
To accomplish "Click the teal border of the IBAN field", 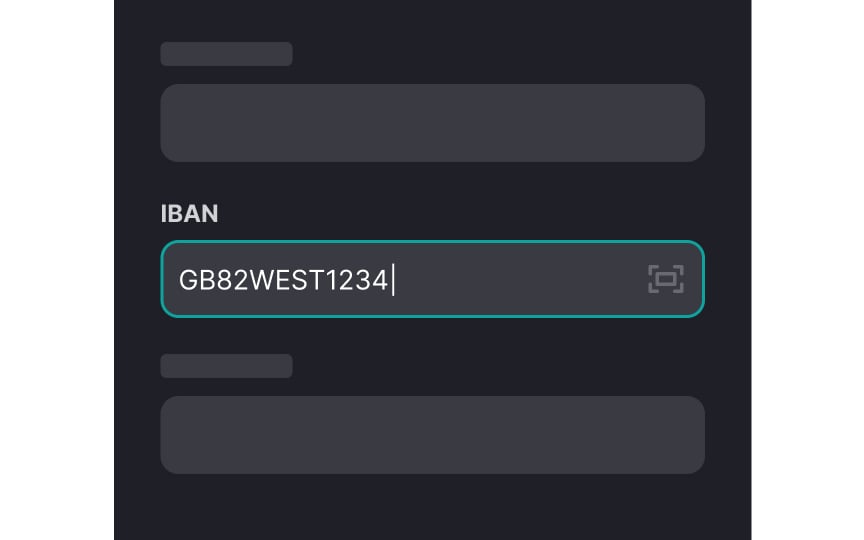I will tap(433, 241).
